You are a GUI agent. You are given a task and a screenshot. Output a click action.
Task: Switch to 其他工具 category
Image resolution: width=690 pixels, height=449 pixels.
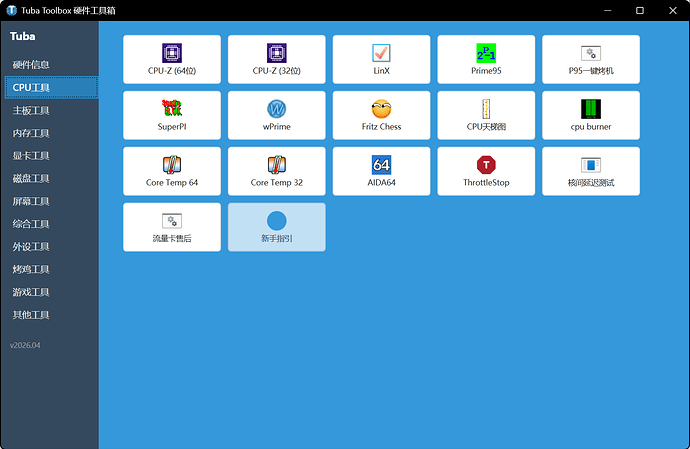pos(51,315)
